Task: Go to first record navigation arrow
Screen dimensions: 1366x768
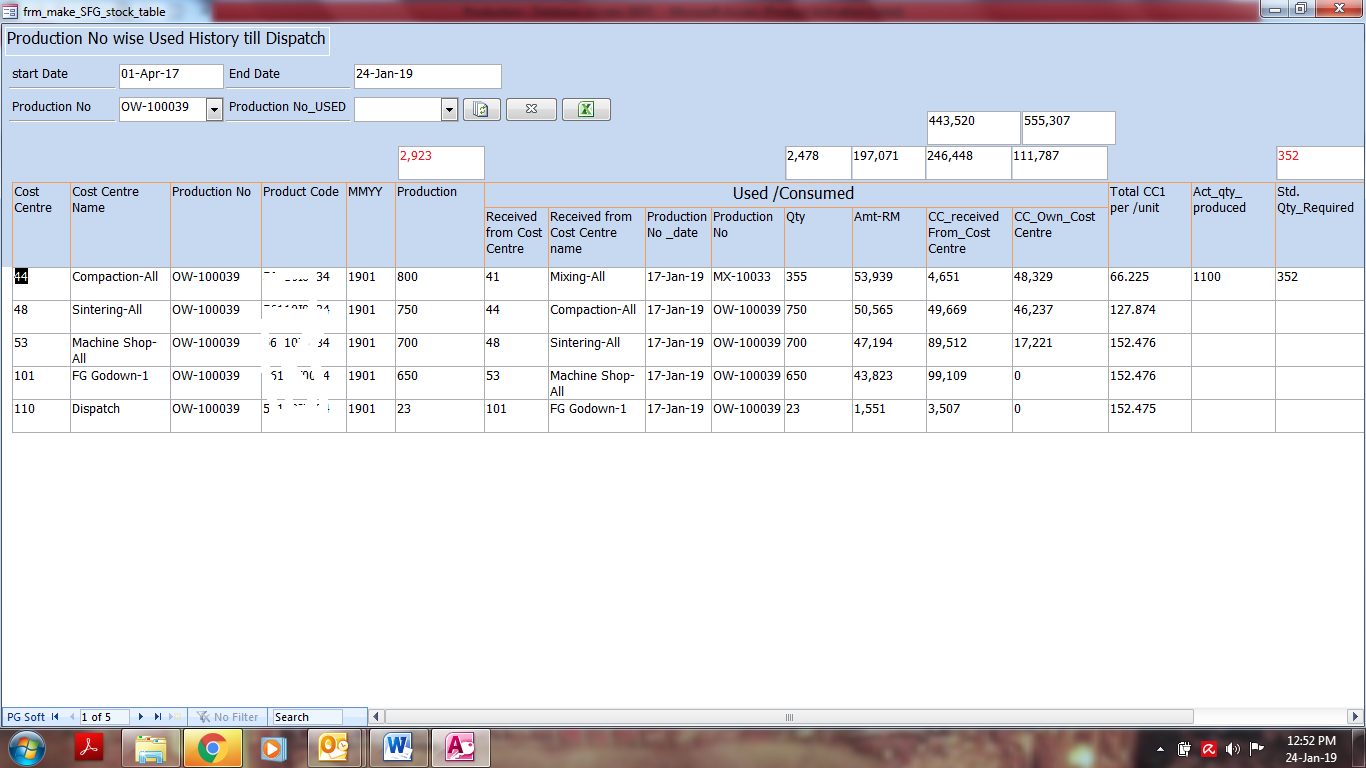Action: coord(55,717)
